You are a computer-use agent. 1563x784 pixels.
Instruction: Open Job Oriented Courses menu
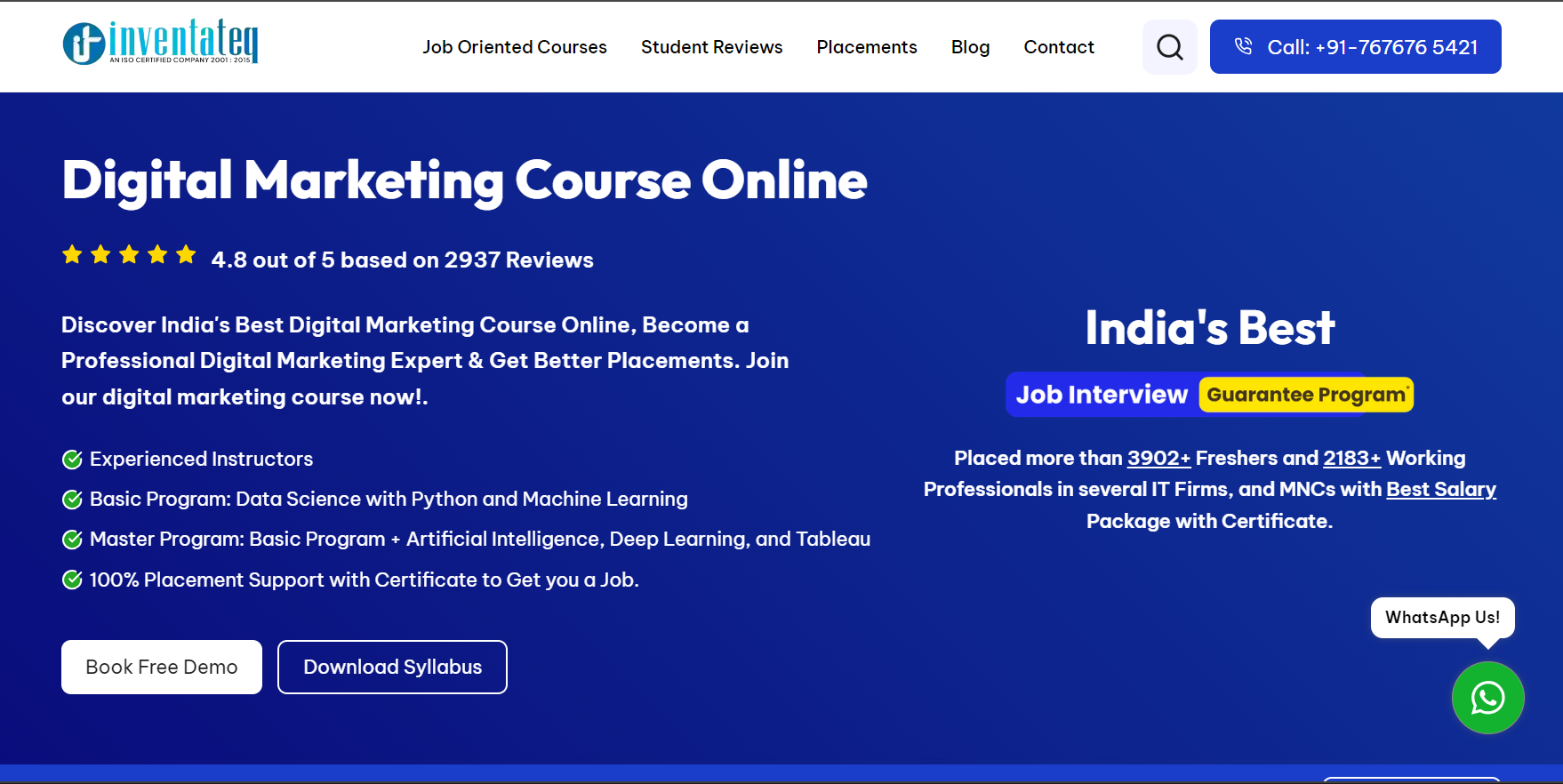point(515,47)
